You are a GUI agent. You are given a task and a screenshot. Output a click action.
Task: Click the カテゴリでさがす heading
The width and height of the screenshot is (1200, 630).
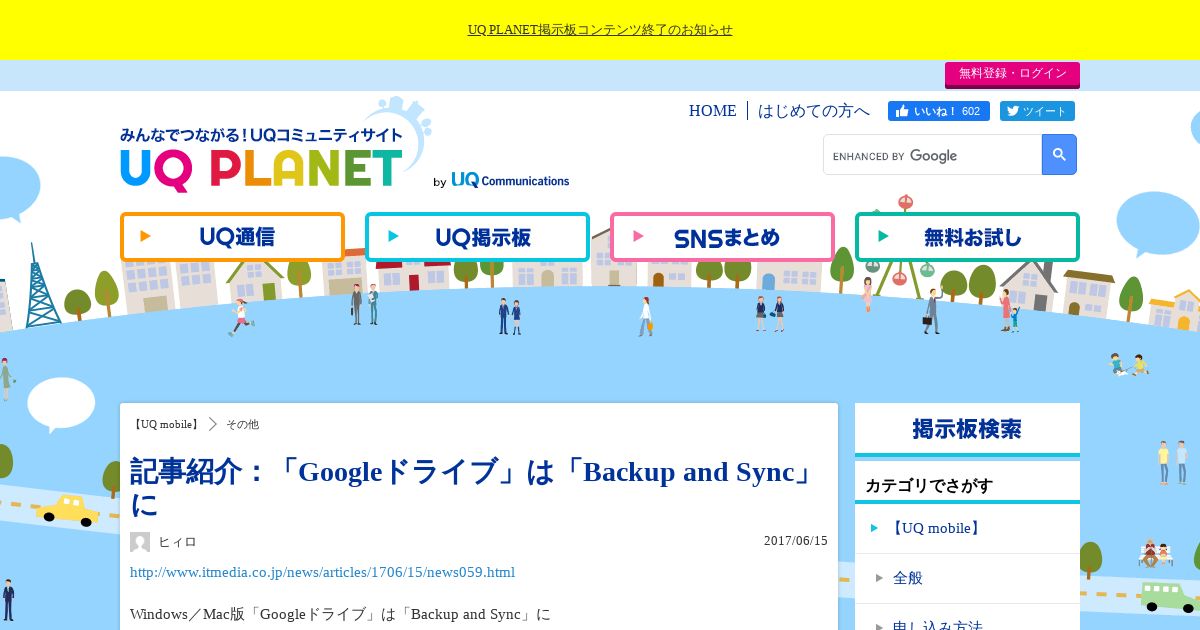point(929,486)
